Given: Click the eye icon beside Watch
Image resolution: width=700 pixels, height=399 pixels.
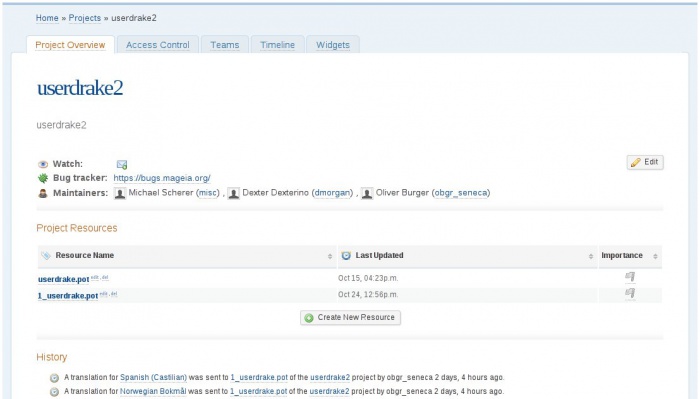Looking at the screenshot, I should [x=43, y=164].
